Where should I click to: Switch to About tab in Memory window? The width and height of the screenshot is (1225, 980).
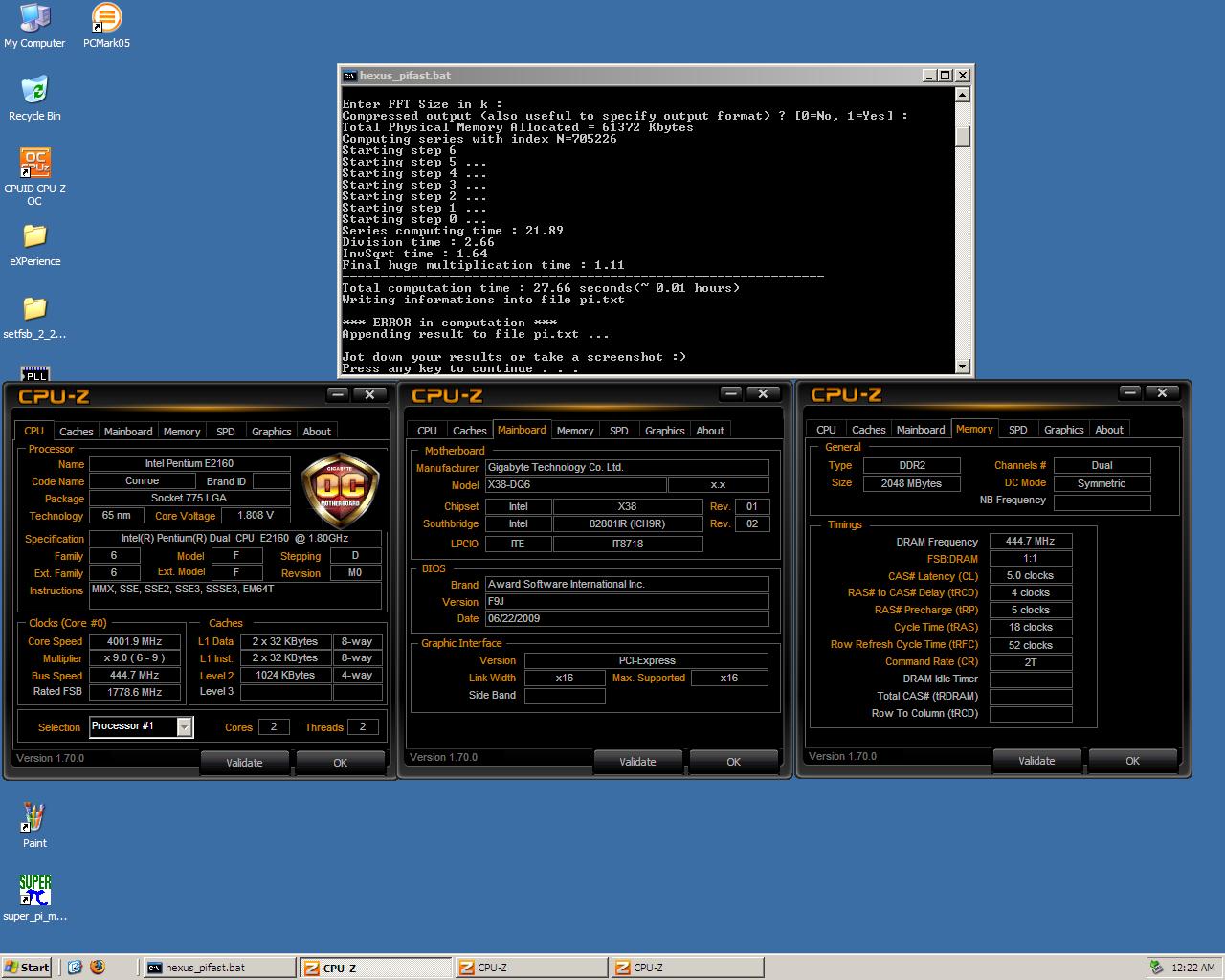coord(1109,430)
